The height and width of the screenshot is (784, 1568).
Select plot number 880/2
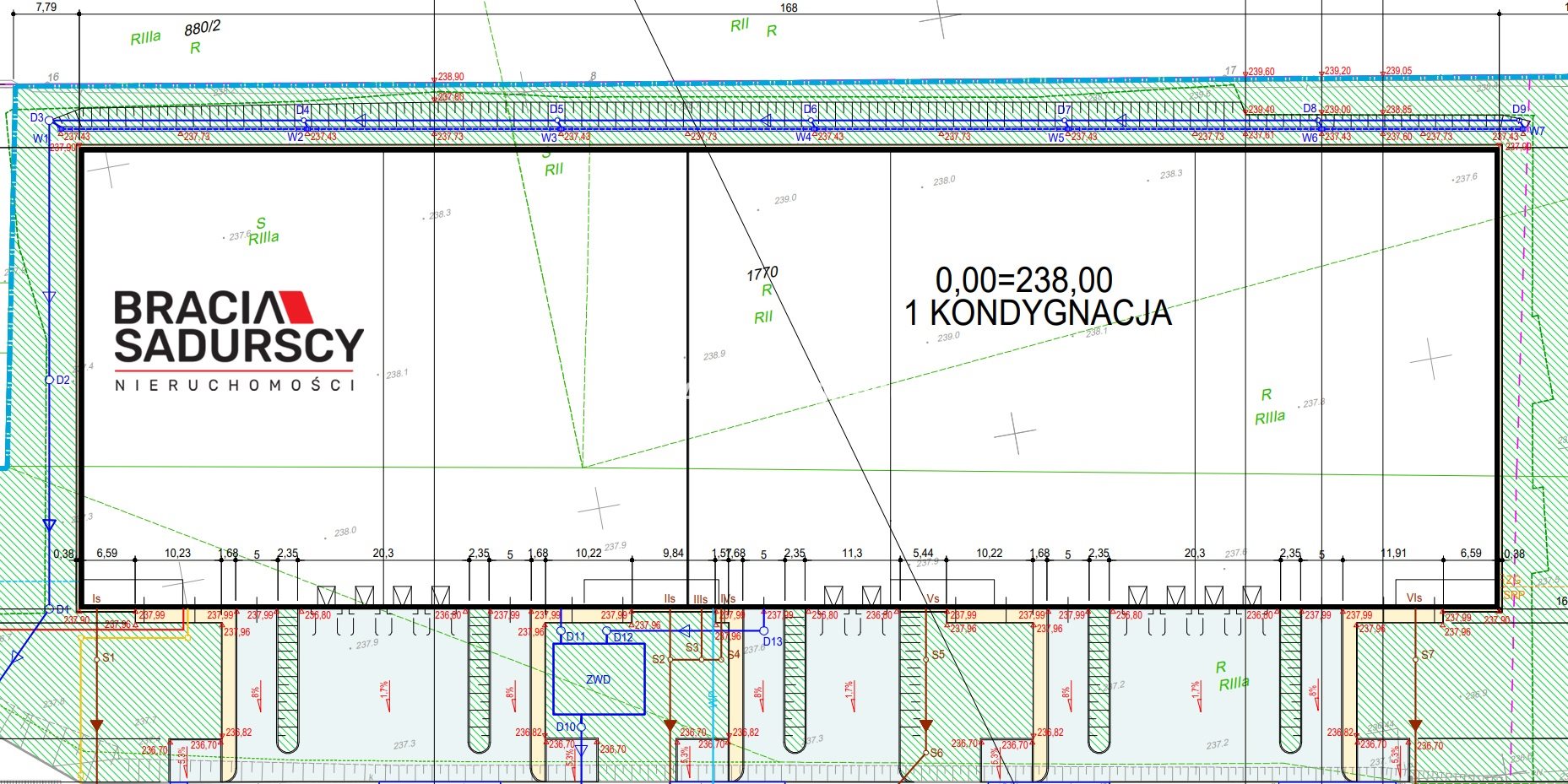tap(203, 28)
